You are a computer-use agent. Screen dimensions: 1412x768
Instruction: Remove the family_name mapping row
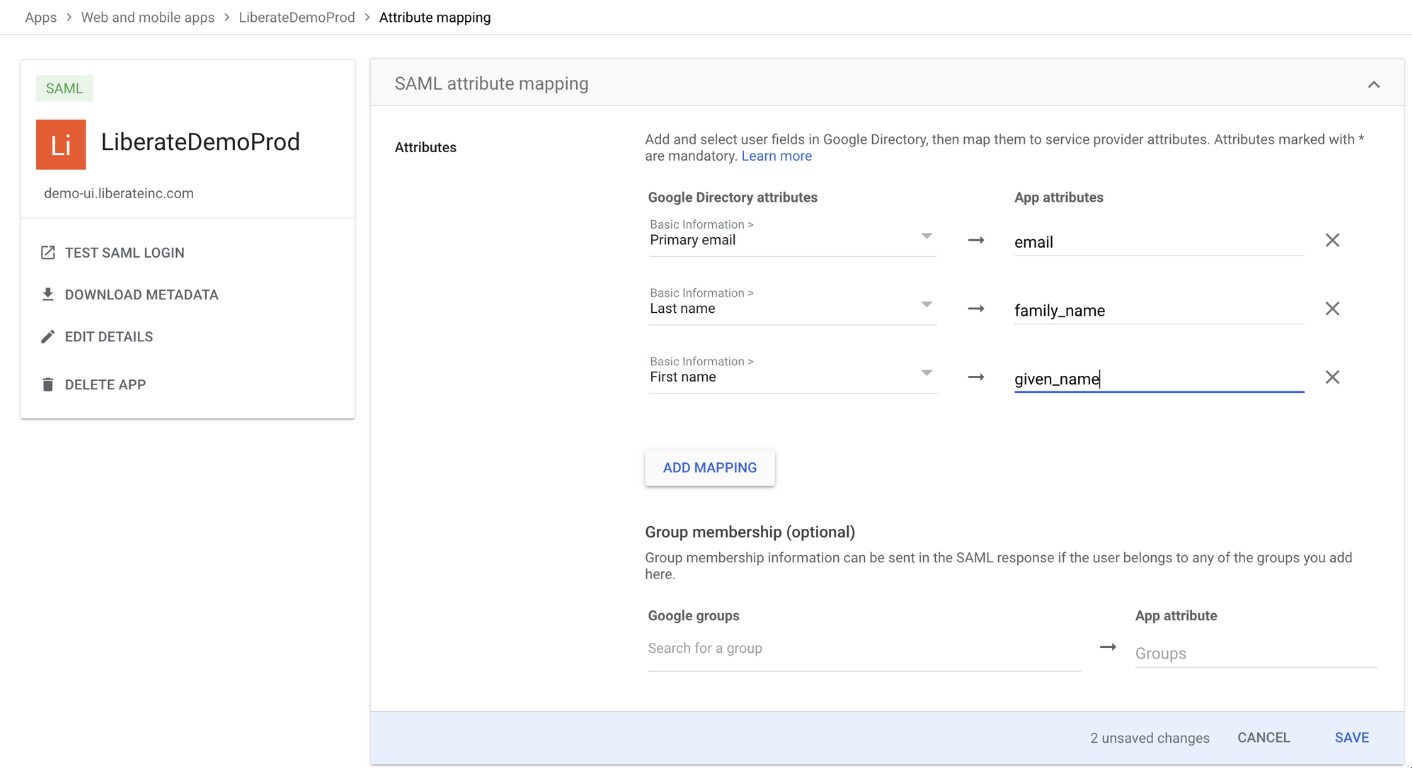[x=1332, y=309]
